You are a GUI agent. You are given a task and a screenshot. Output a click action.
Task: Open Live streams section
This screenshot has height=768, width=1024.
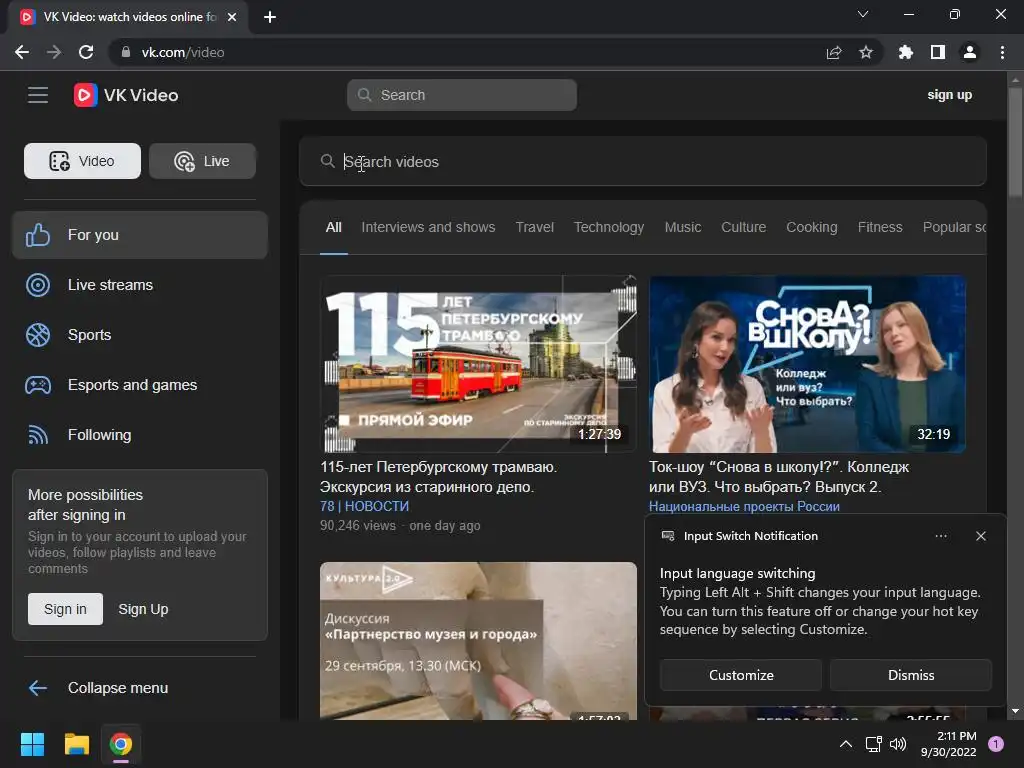pyautogui.click(x=140, y=285)
